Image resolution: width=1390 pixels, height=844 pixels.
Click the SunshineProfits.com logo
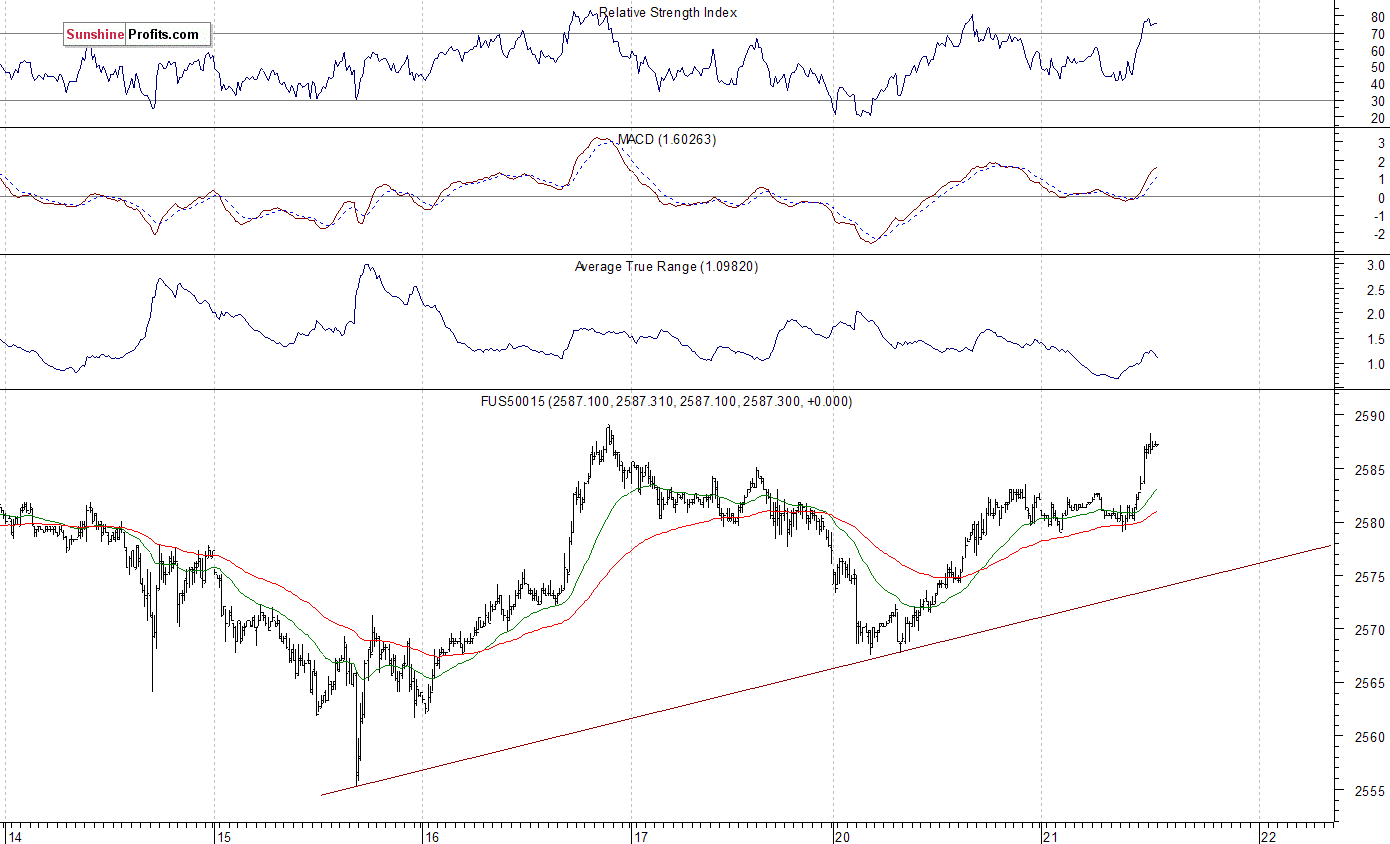click(137, 35)
